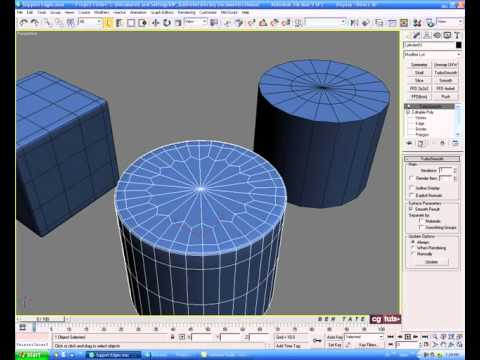Choose the Select and Move tool

(x=155, y=22)
